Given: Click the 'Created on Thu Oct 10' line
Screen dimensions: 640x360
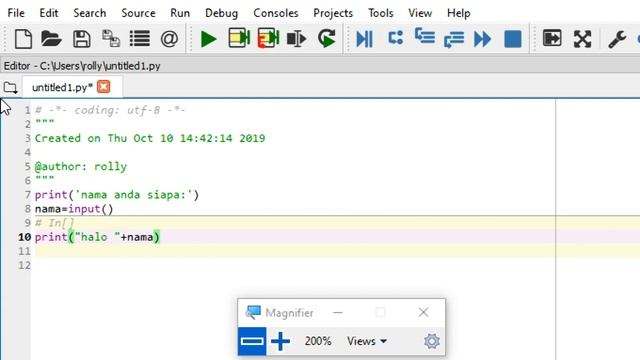Looking at the screenshot, I should (x=150, y=138).
